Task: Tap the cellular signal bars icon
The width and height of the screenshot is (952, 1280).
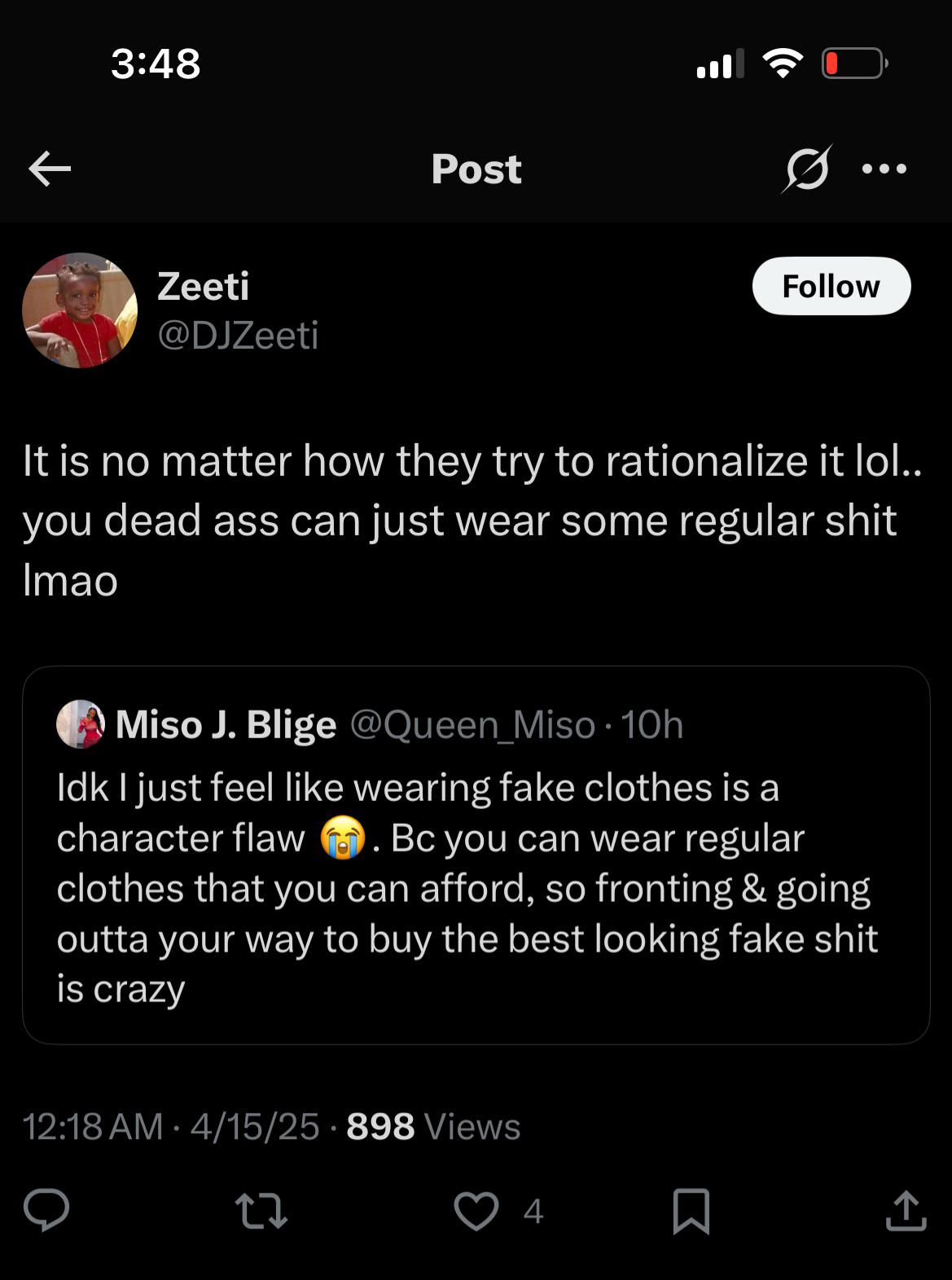Action: tap(720, 63)
